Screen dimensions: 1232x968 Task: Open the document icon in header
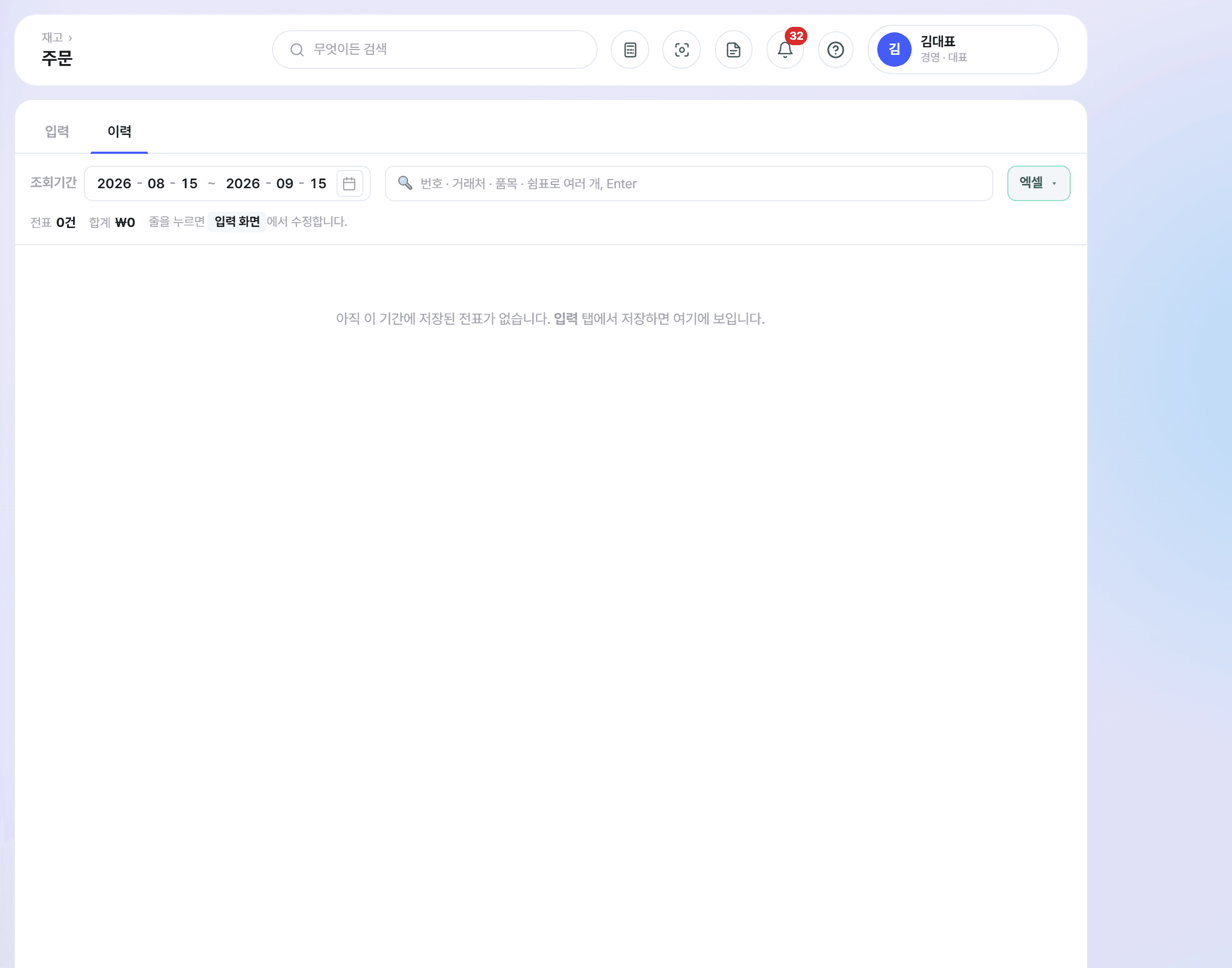[733, 50]
